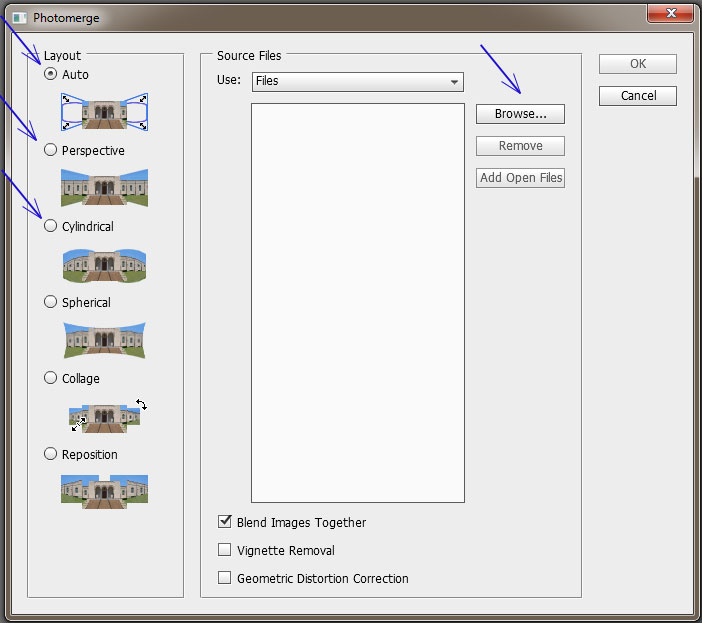This screenshot has height=623, width=702.
Task: Click the Cylindrical layout preview image
Action: (x=104, y=265)
